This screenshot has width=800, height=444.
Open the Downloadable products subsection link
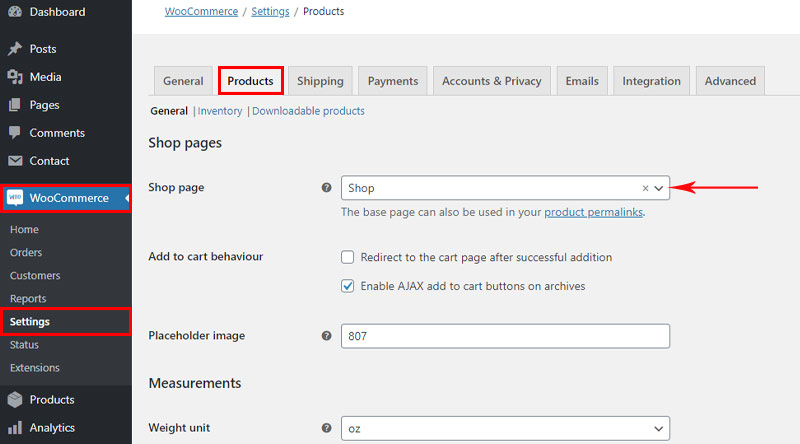(x=308, y=111)
